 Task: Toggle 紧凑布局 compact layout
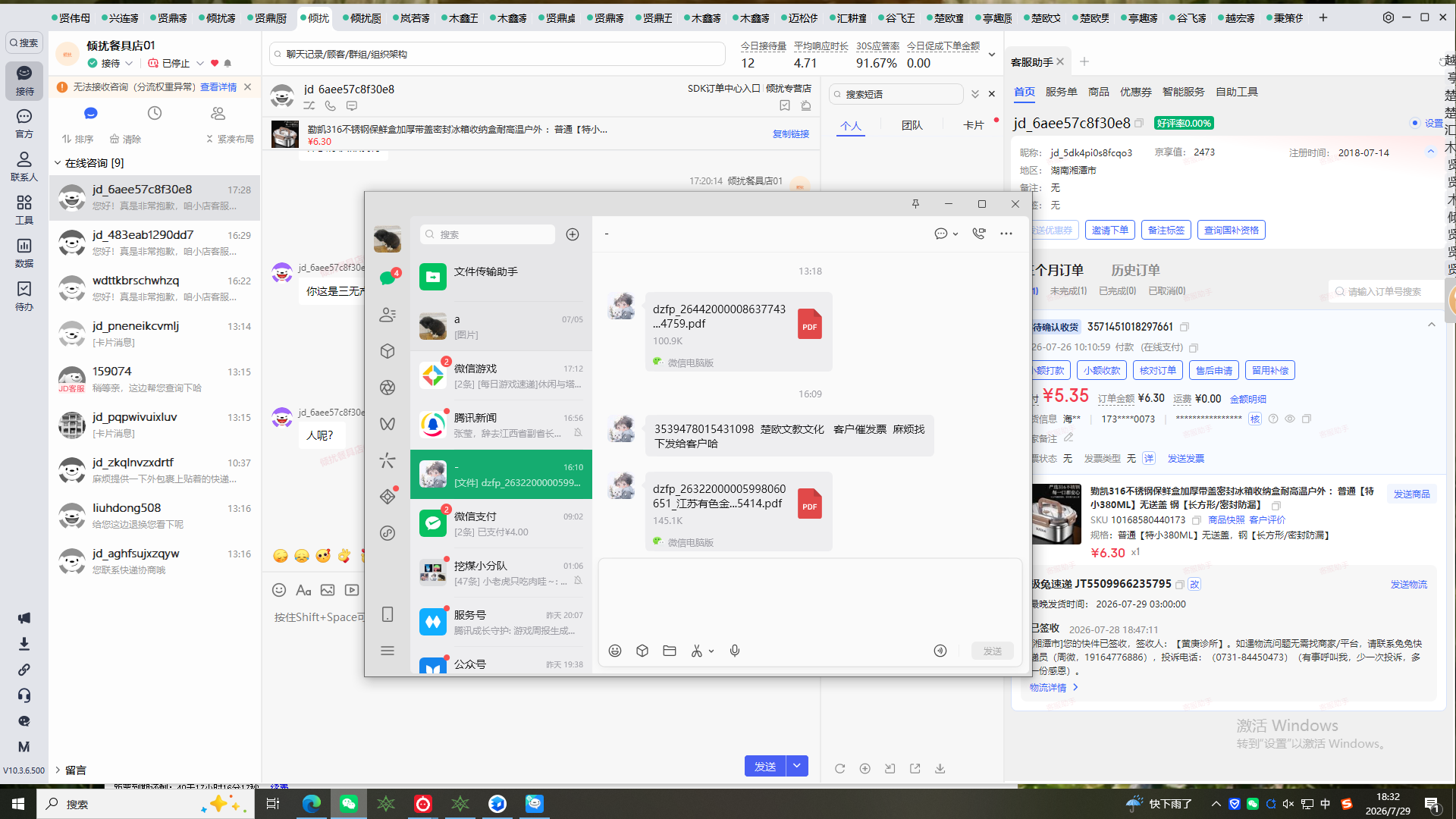tap(230, 139)
